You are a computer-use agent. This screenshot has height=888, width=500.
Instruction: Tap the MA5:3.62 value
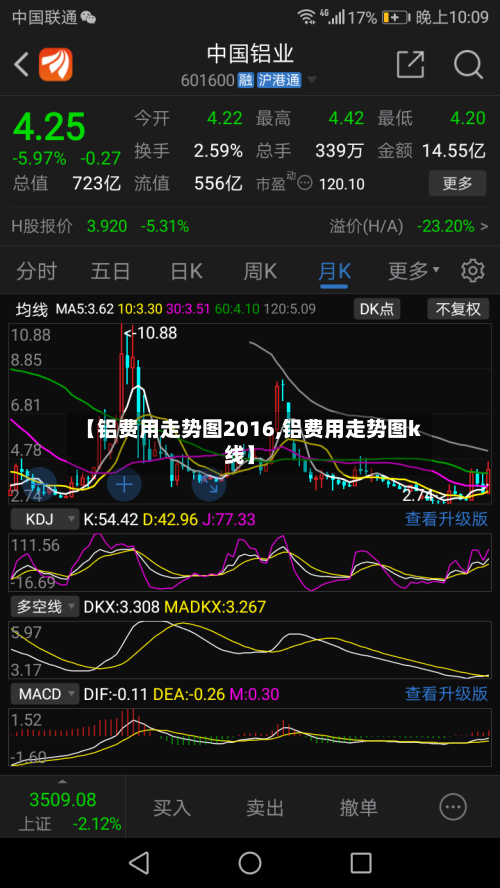click(85, 309)
